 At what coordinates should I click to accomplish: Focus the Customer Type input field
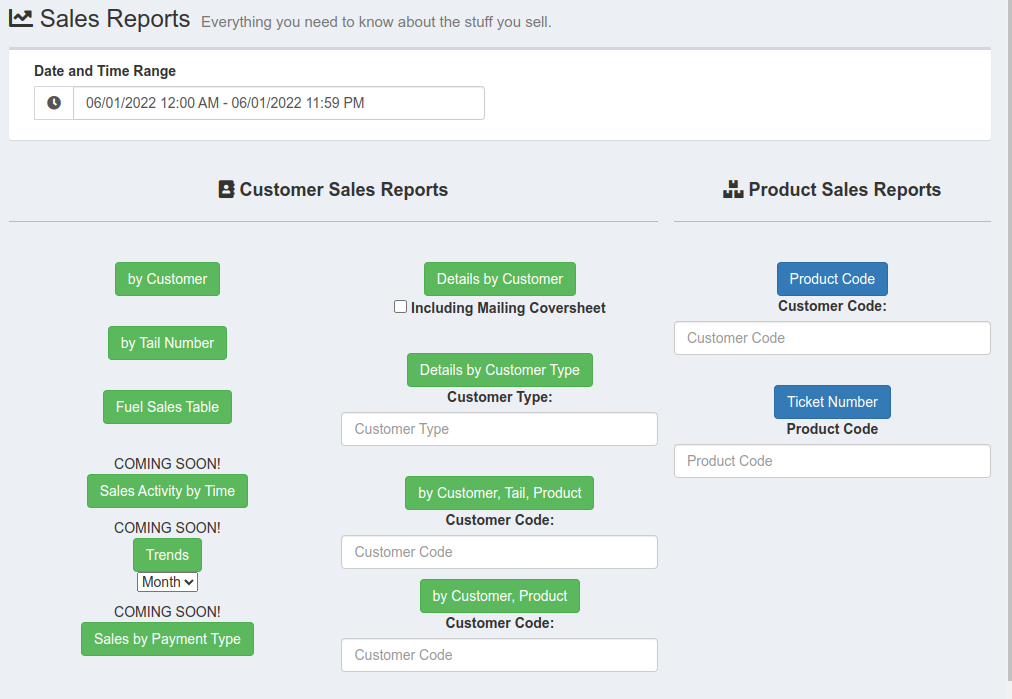(499, 429)
